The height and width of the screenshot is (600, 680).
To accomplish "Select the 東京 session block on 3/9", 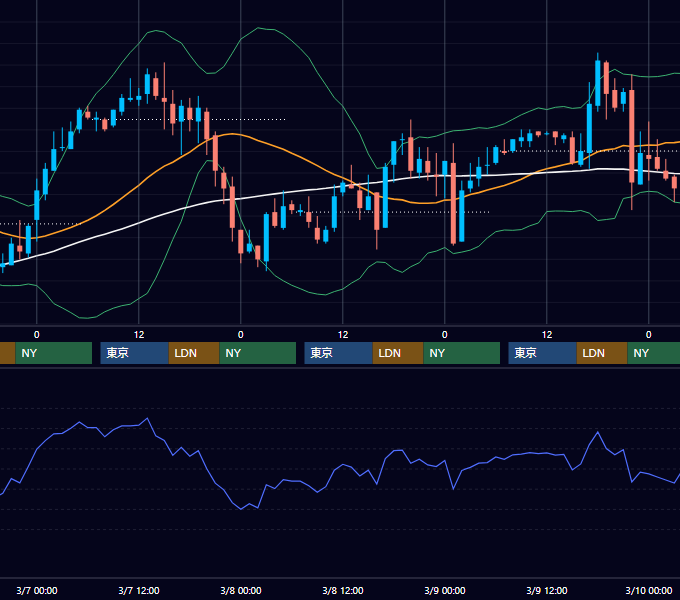I will tap(543, 353).
